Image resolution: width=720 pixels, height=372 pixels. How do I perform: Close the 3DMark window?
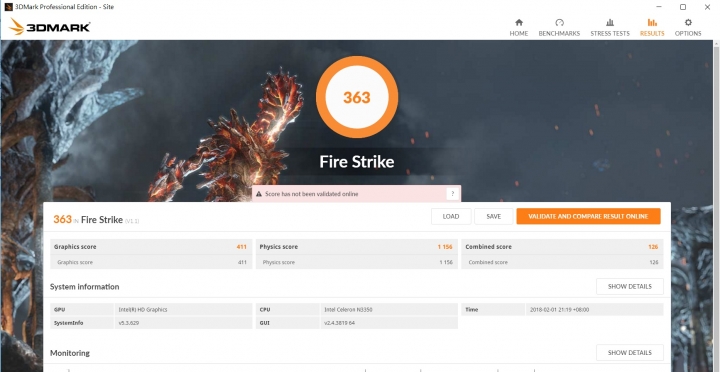[x=707, y=7]
